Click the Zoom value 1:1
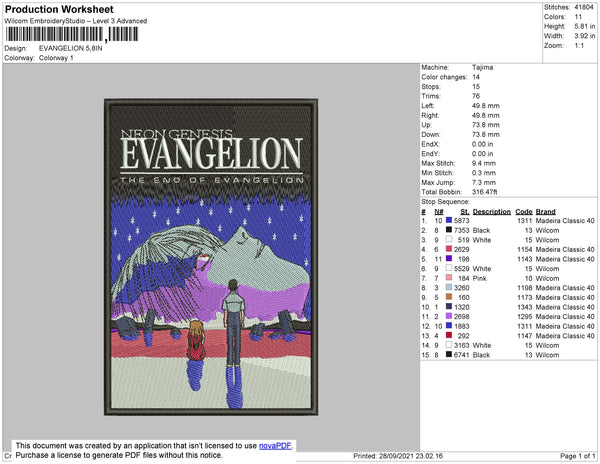Image resolution: width=600 pixels, height=464 pixels. 579,46
